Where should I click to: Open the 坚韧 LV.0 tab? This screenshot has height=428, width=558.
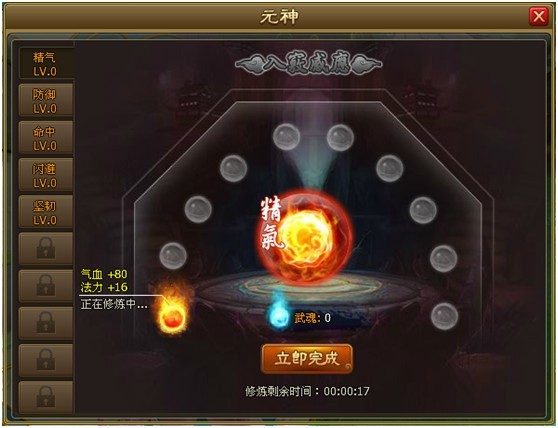[46, 212]
